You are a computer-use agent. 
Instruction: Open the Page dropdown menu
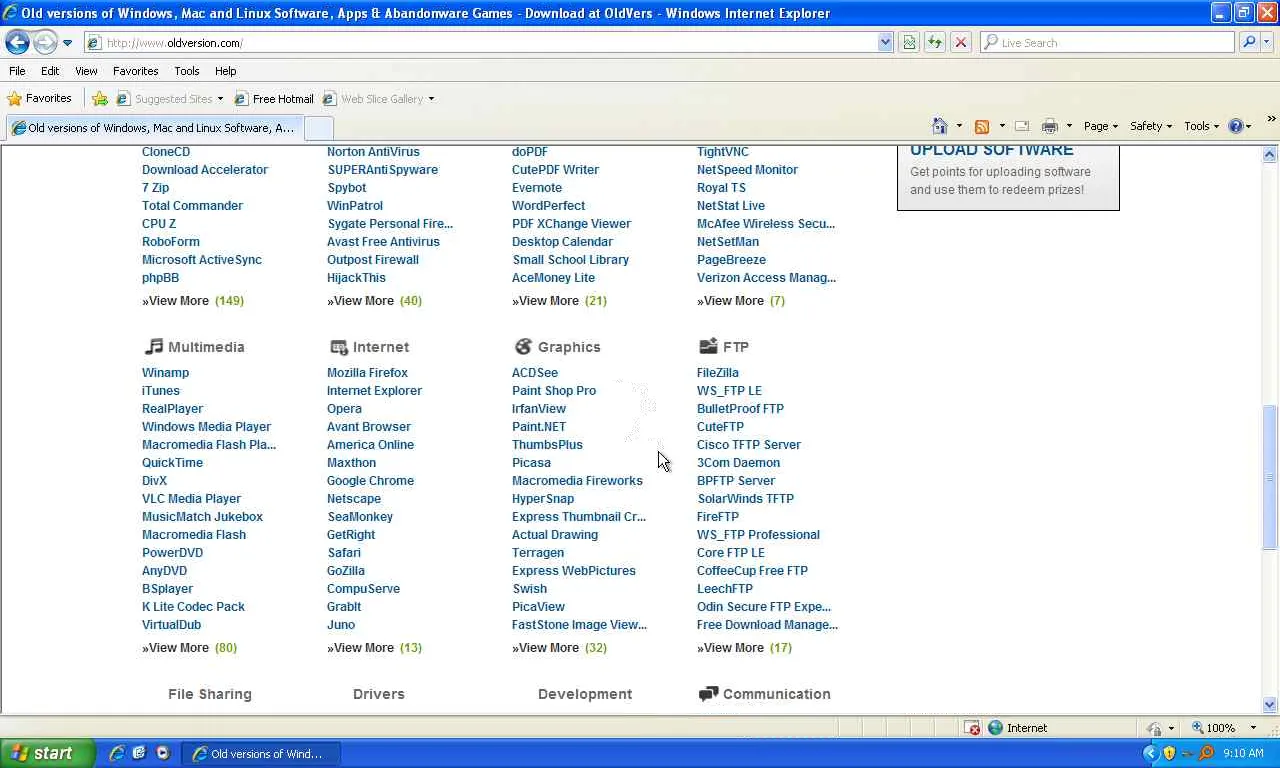[1100, 126]
